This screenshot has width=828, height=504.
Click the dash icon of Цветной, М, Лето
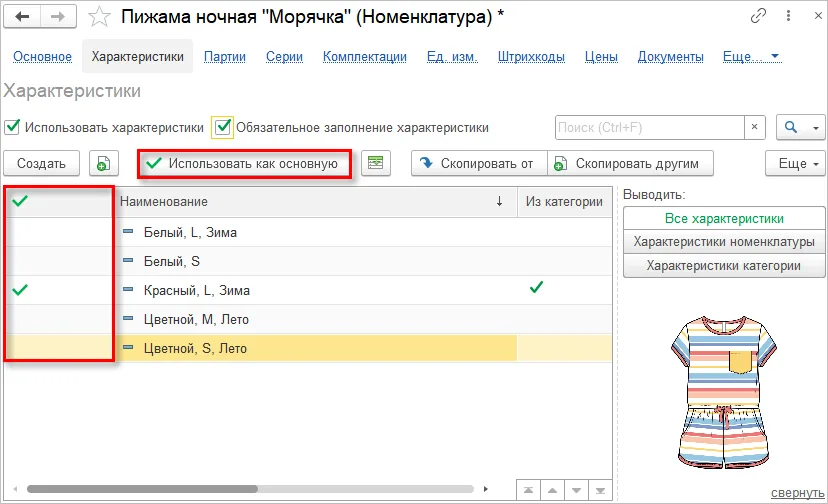pos(128,318)
